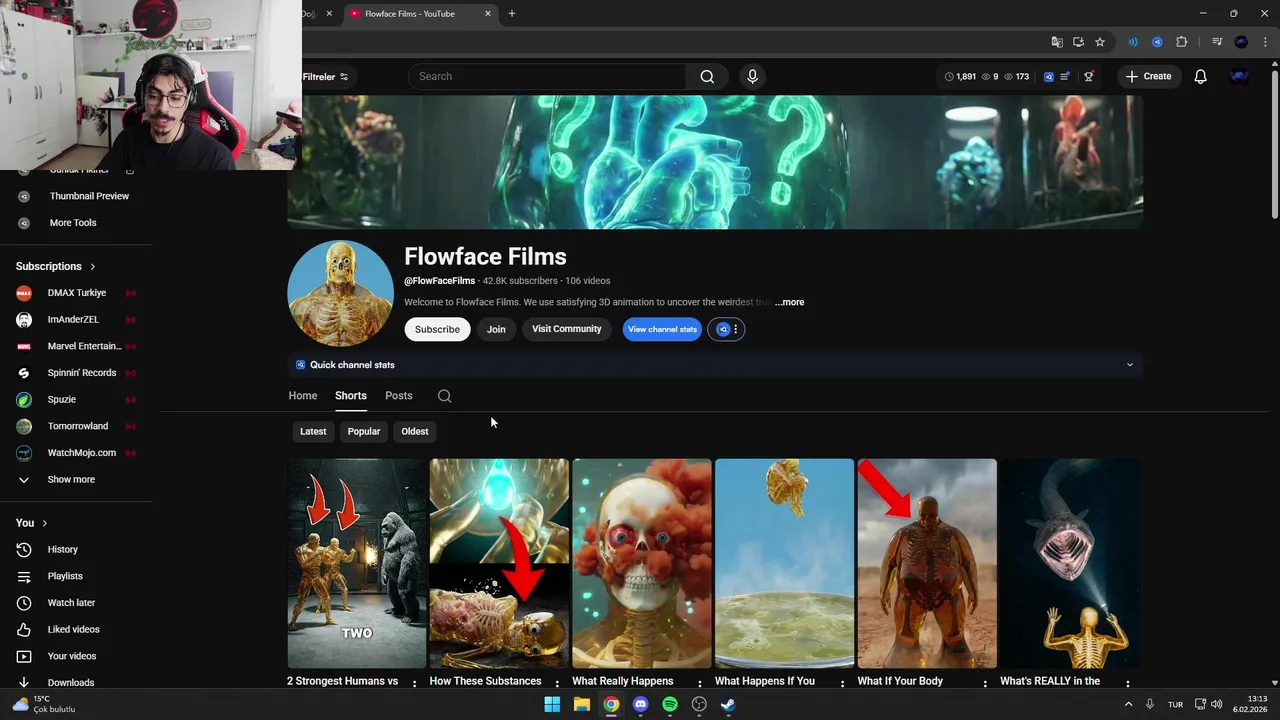
Task: Switch to the Home channel tab
Action: click(303, 396)
